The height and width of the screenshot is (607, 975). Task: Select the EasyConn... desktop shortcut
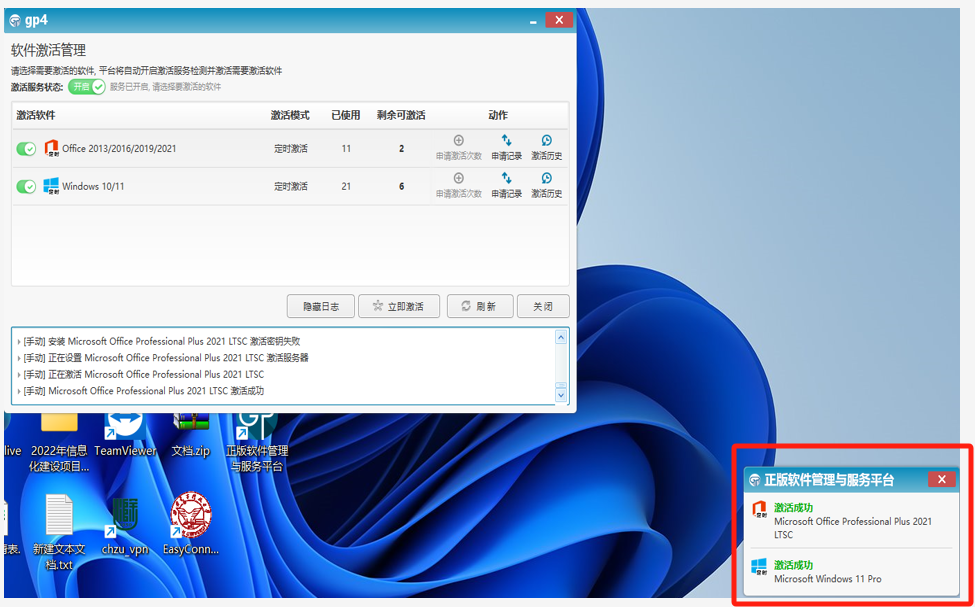coord(191,525)
